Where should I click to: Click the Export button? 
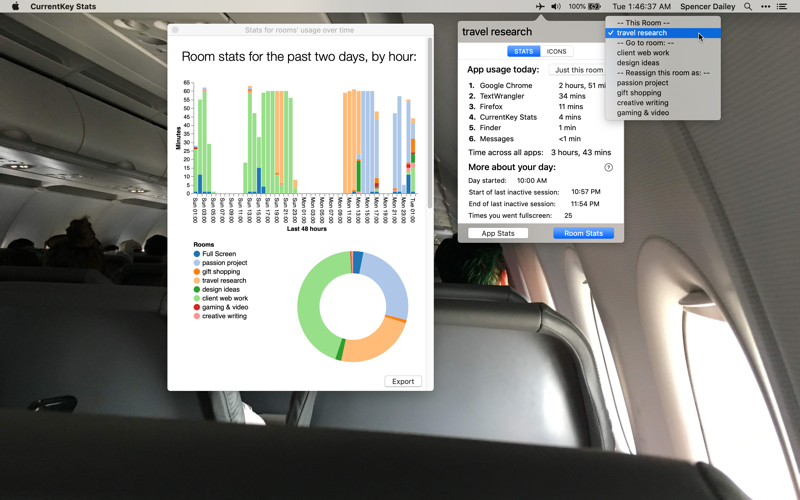coord(403,381)
